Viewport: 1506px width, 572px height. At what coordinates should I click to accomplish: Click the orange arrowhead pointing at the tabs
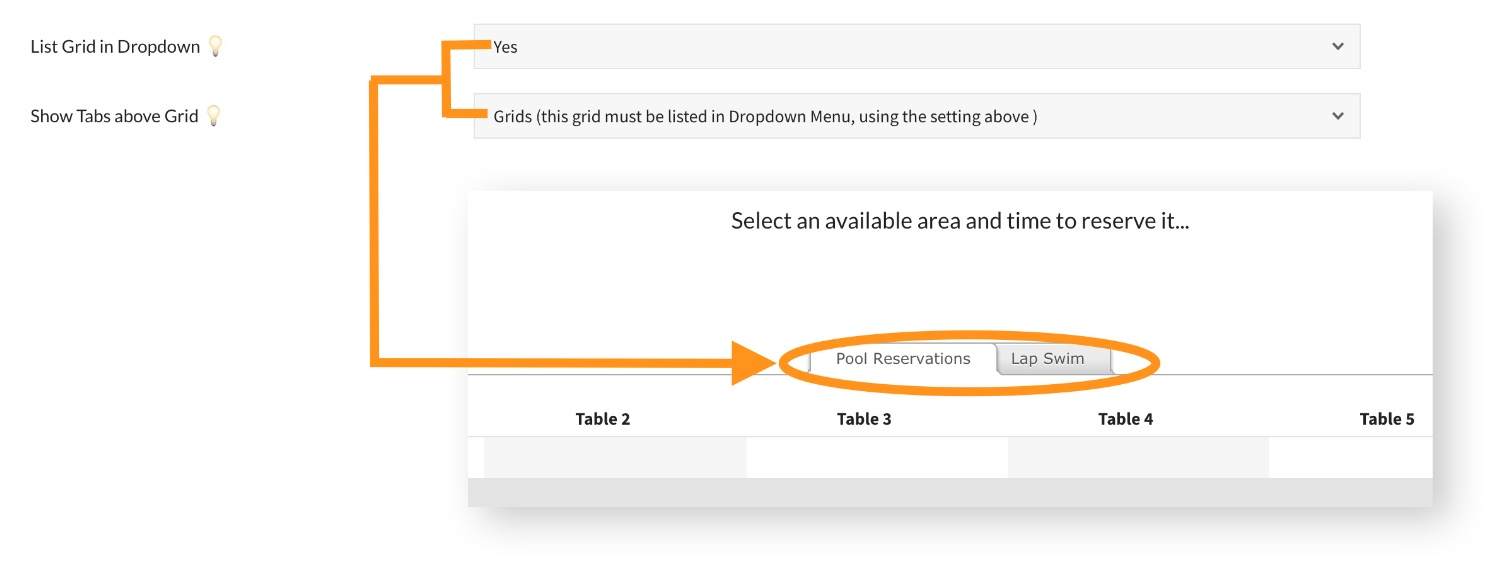(x=754, y=362)
